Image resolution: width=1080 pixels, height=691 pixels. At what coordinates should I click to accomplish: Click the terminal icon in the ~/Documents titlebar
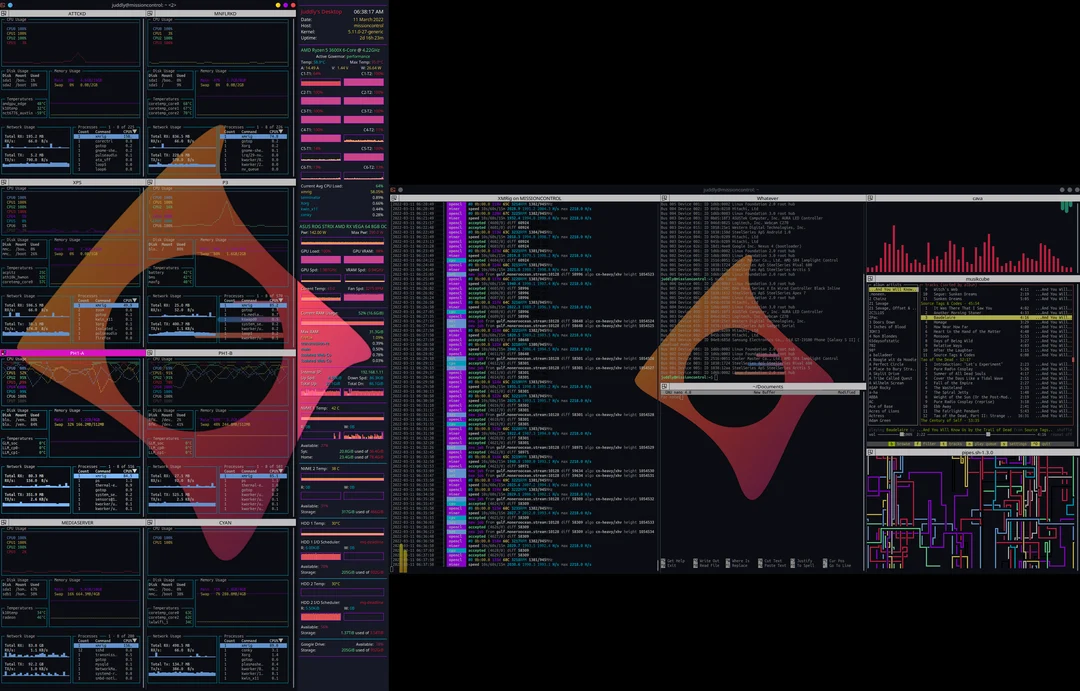(x=664, y=386)
